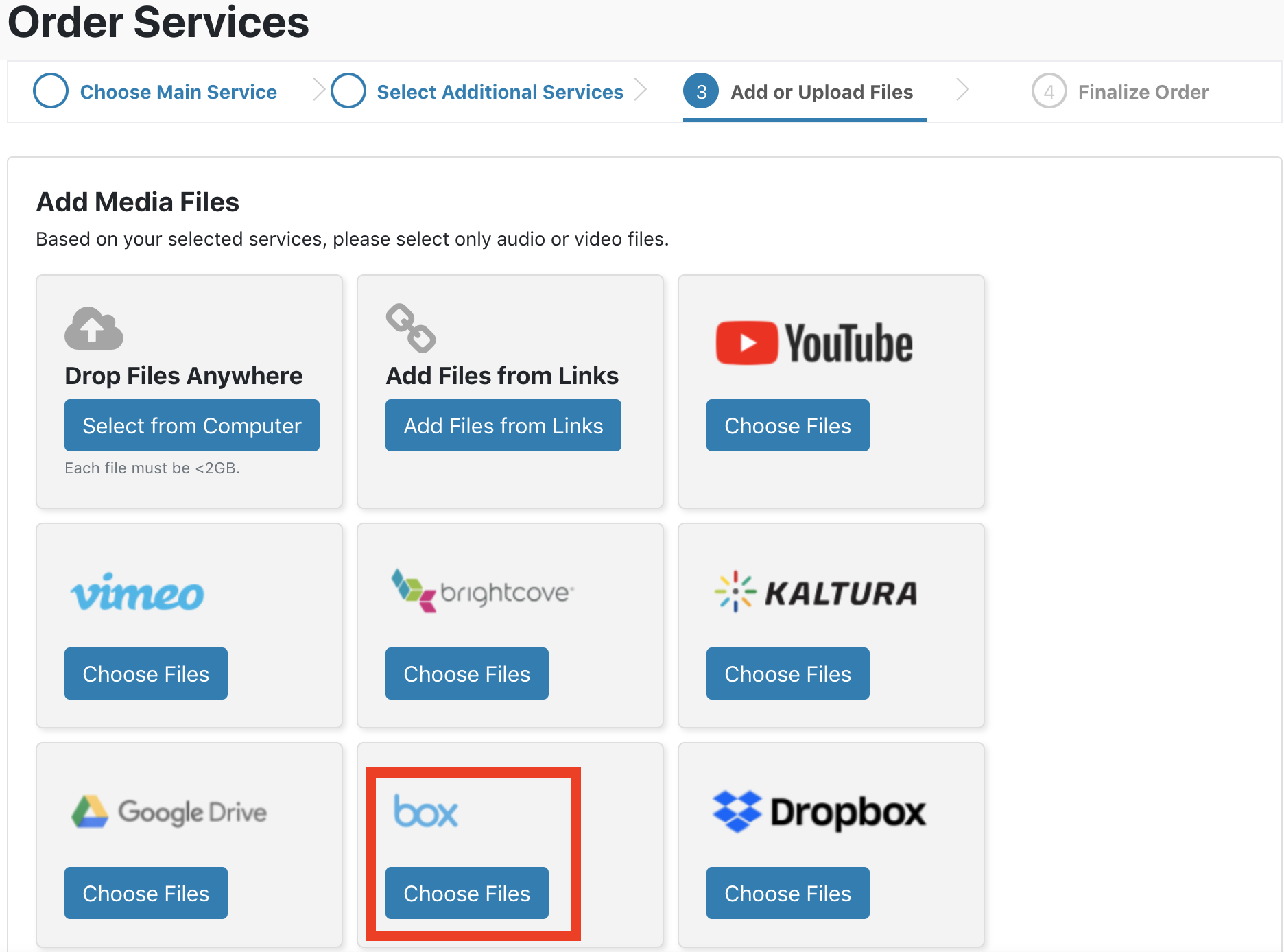Choose Files from Kaltura
The height and width of the screenshot is (952, 1284).
tap(788, 674)
